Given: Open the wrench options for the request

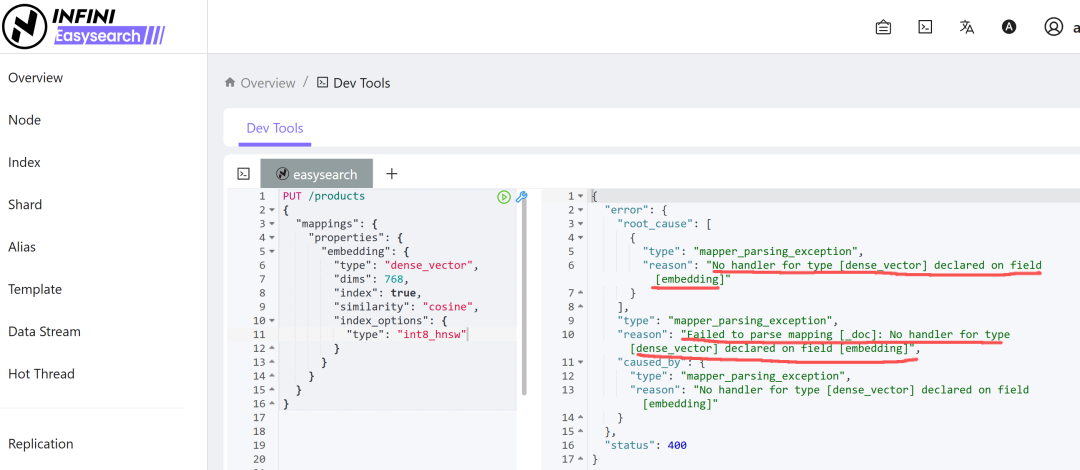Looking at the screenshot, I should click(521, 197).
